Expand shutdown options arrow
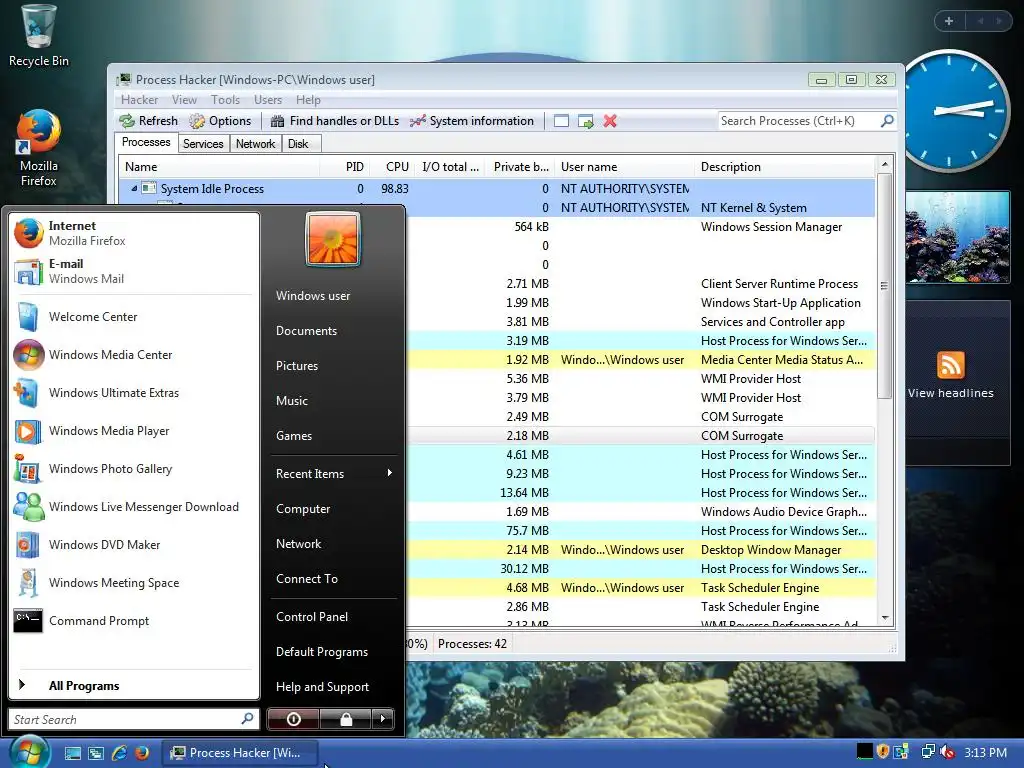The image size is (1024, 768). 383,719
